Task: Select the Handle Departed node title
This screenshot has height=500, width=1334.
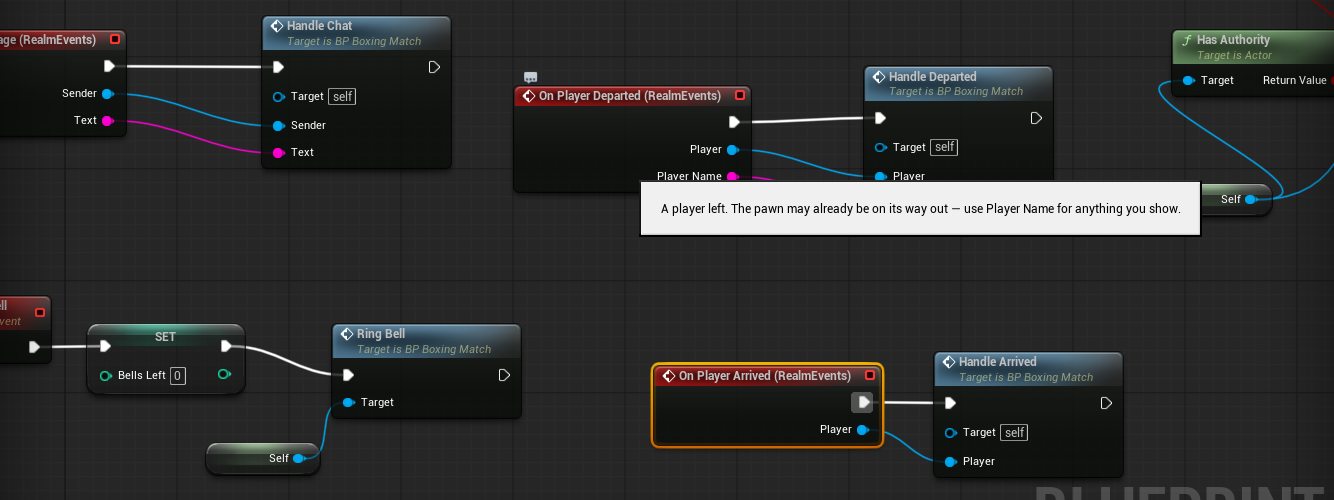Action: (933, 77)
